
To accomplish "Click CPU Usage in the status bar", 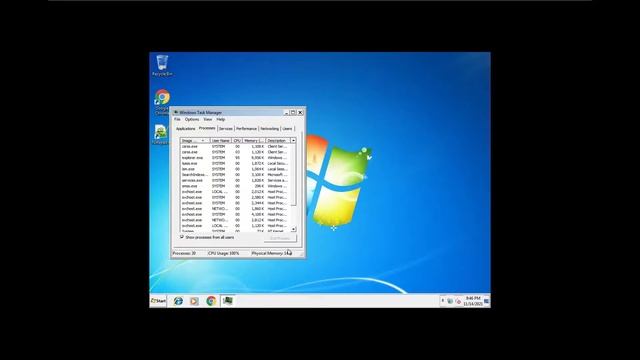I will [223, 253].
